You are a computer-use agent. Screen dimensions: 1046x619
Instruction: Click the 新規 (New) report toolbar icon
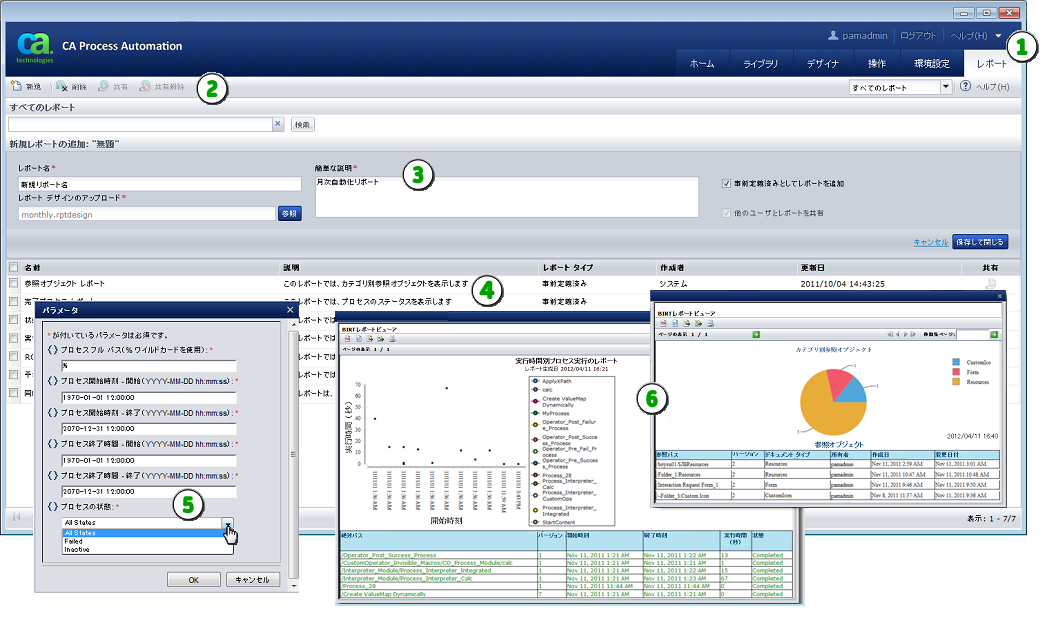coord(16,87)
